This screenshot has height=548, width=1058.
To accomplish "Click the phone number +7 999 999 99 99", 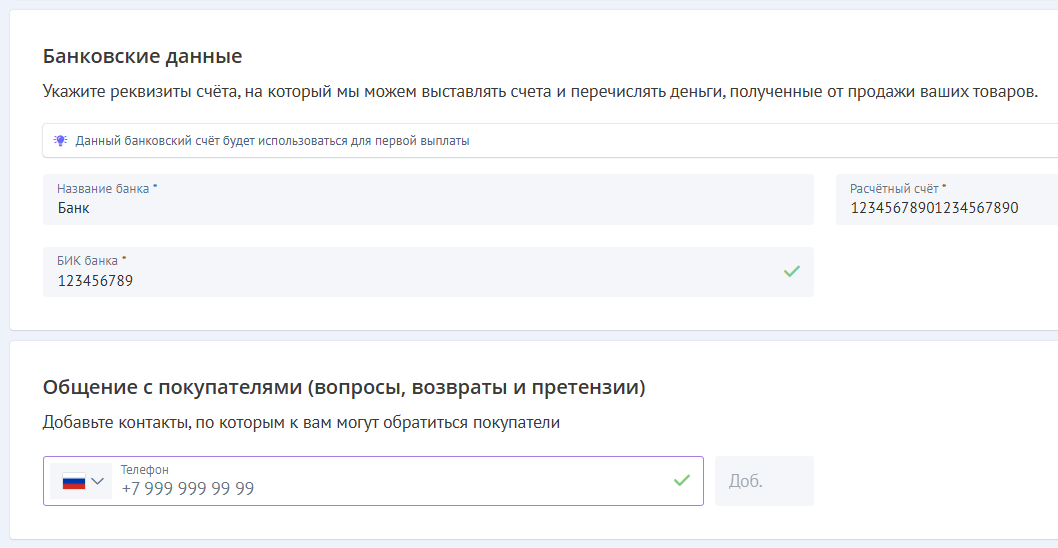I will (188, 489).
